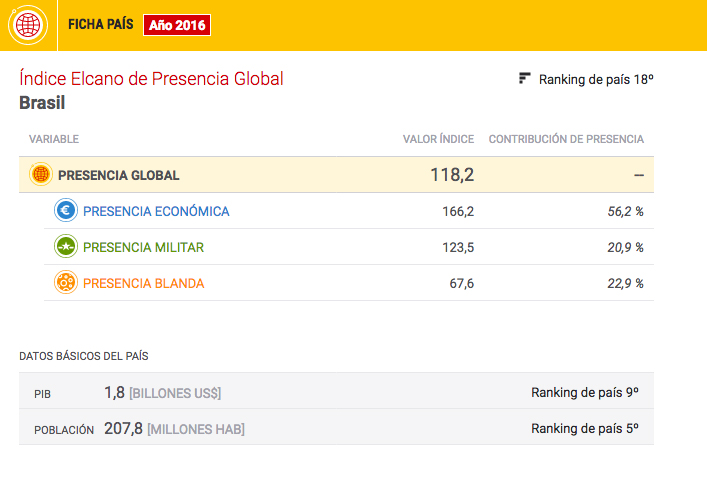Click the Valor Índice column header
707x481 pixels.
437,139
